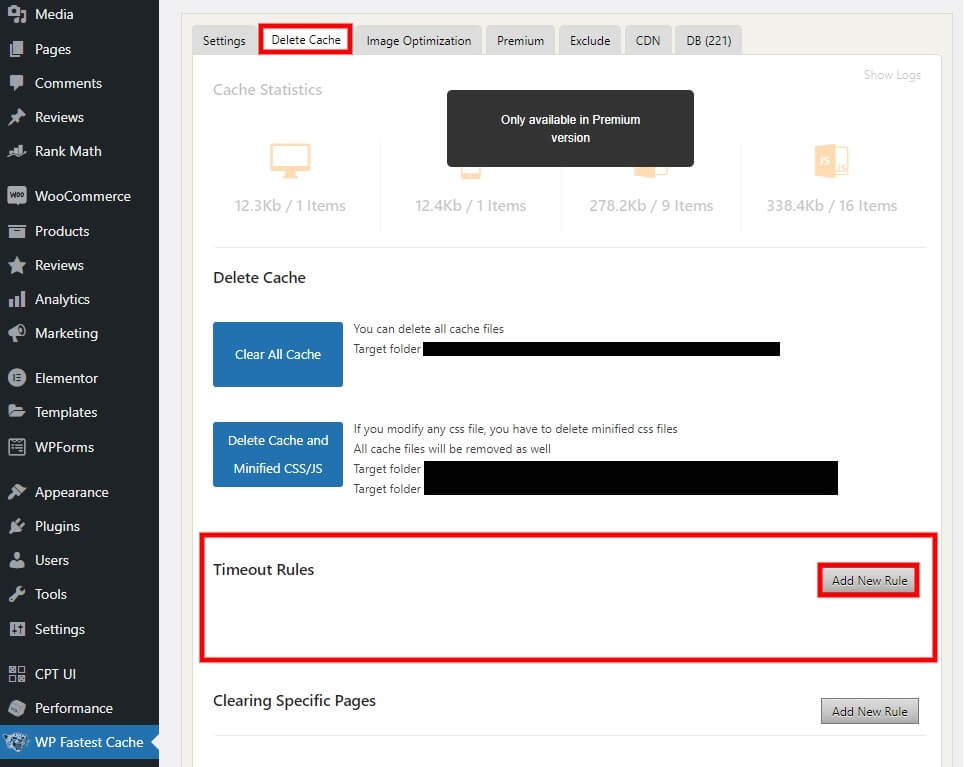Click the Appearance paintbrush icon
Viewport: 966px width, 767px height.
(x=17, y=492)
